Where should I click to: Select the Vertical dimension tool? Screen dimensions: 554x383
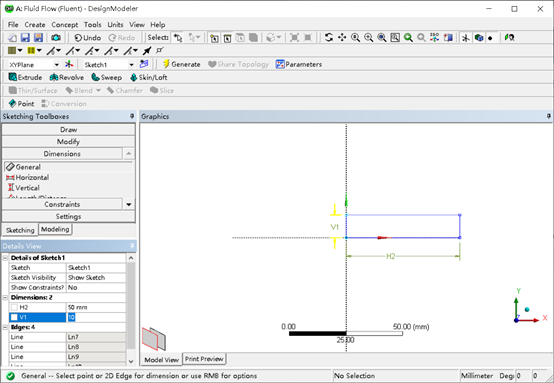coord(23,188)
